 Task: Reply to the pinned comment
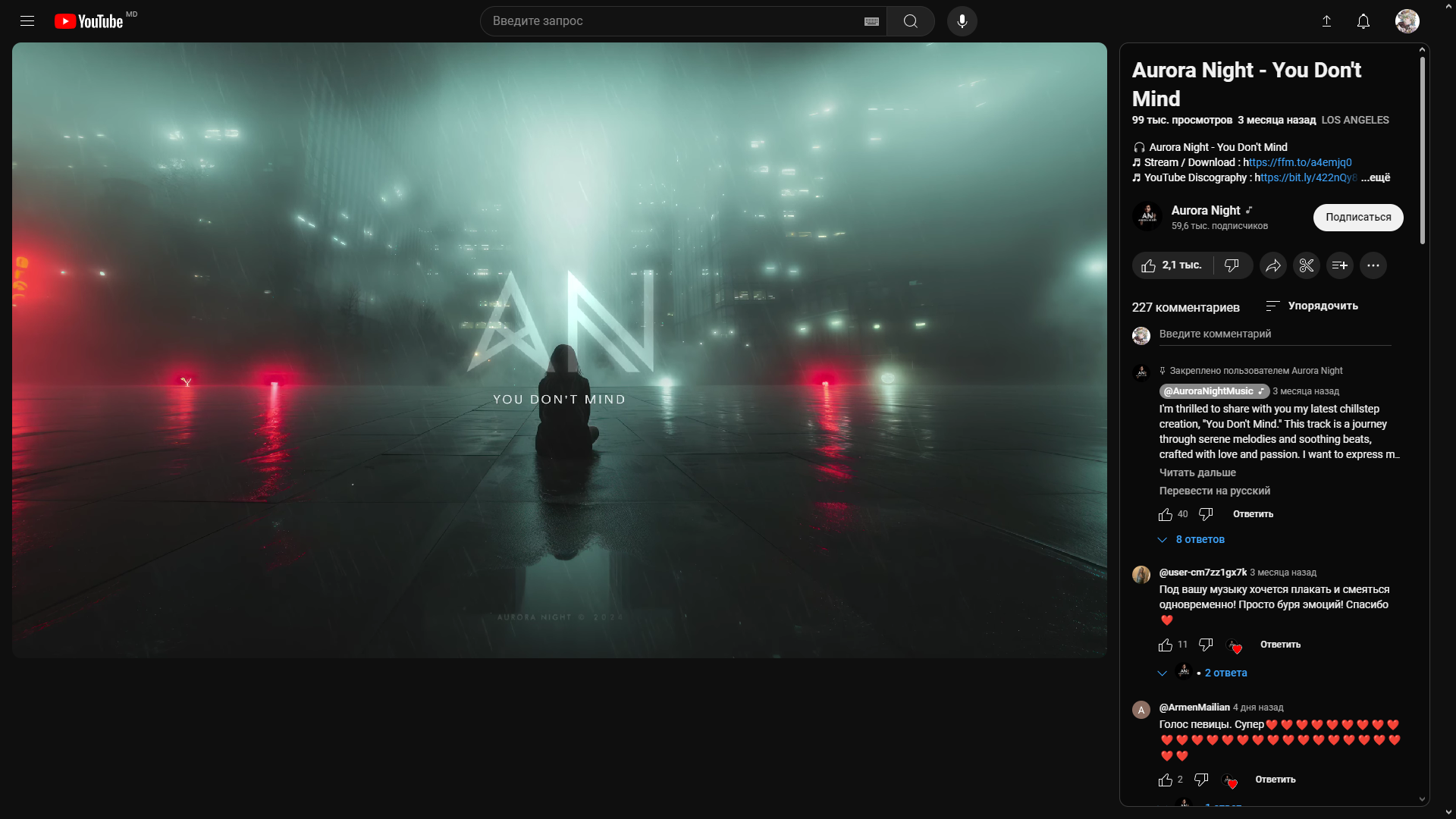pos(1253,514)
